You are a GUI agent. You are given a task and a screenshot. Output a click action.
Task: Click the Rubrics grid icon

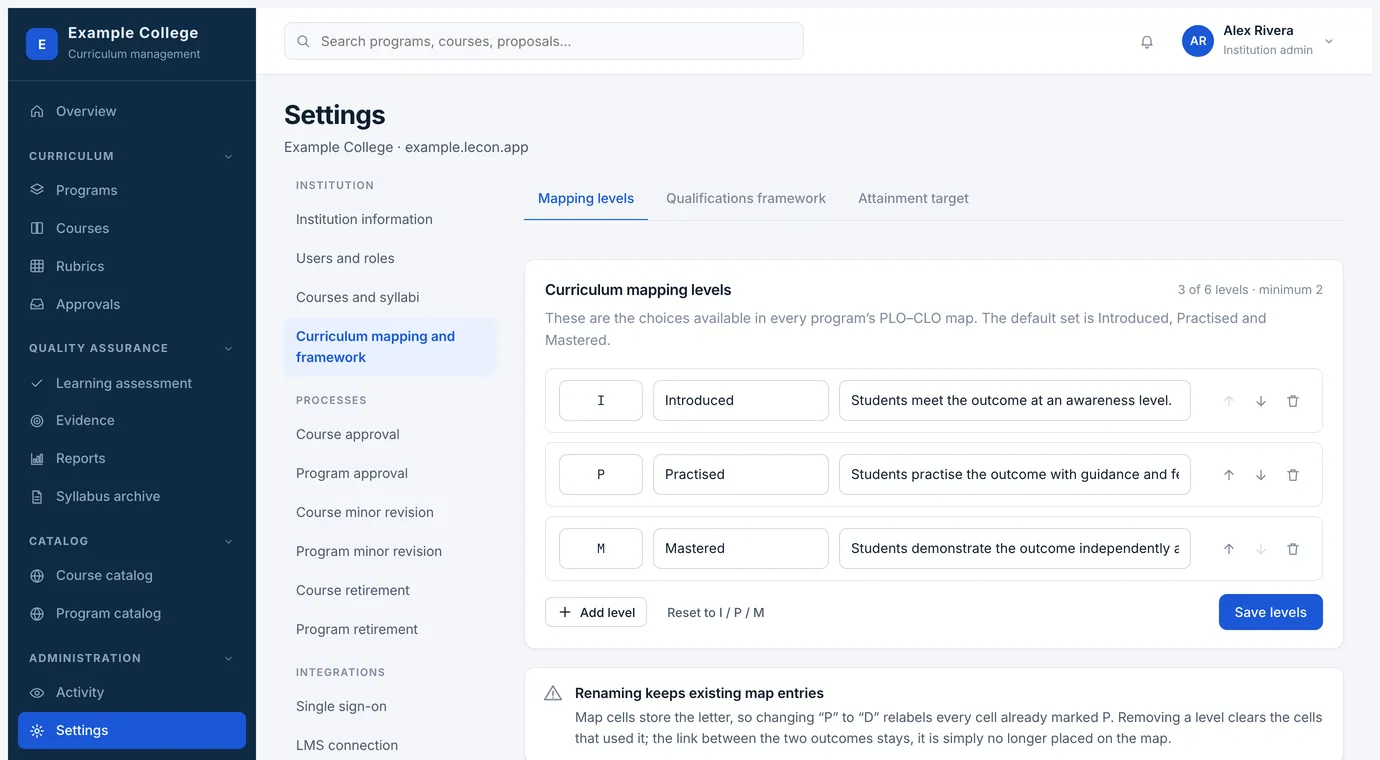[37, 266]
